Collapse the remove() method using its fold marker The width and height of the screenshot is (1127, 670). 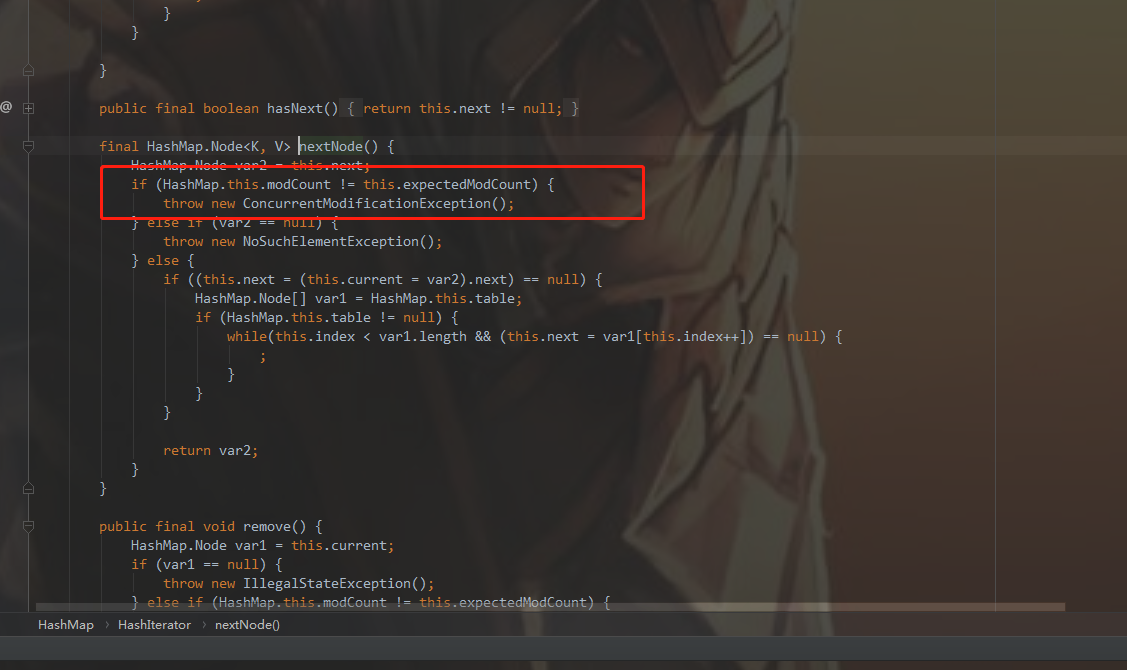point(29,527)
